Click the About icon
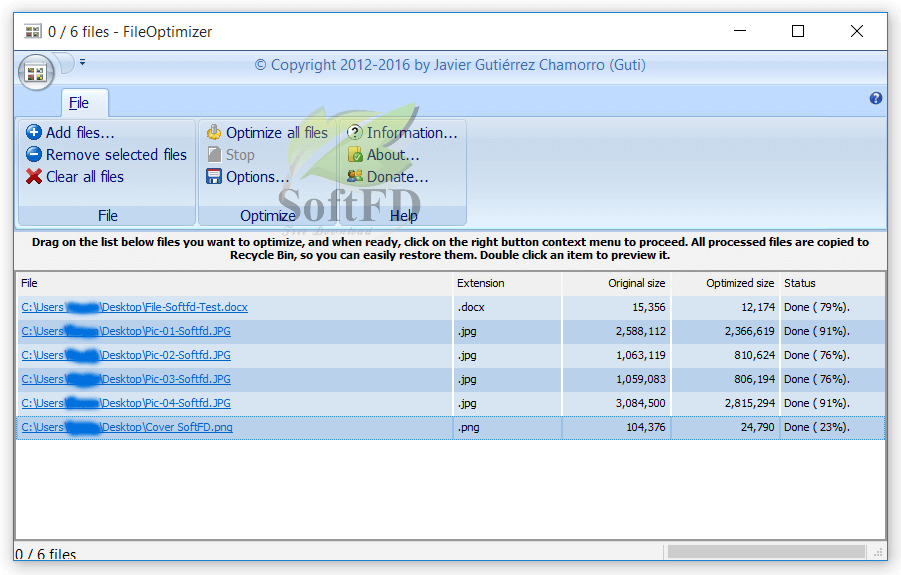Image resolution: width=901 pixels, height=575 pixels. 355,154
